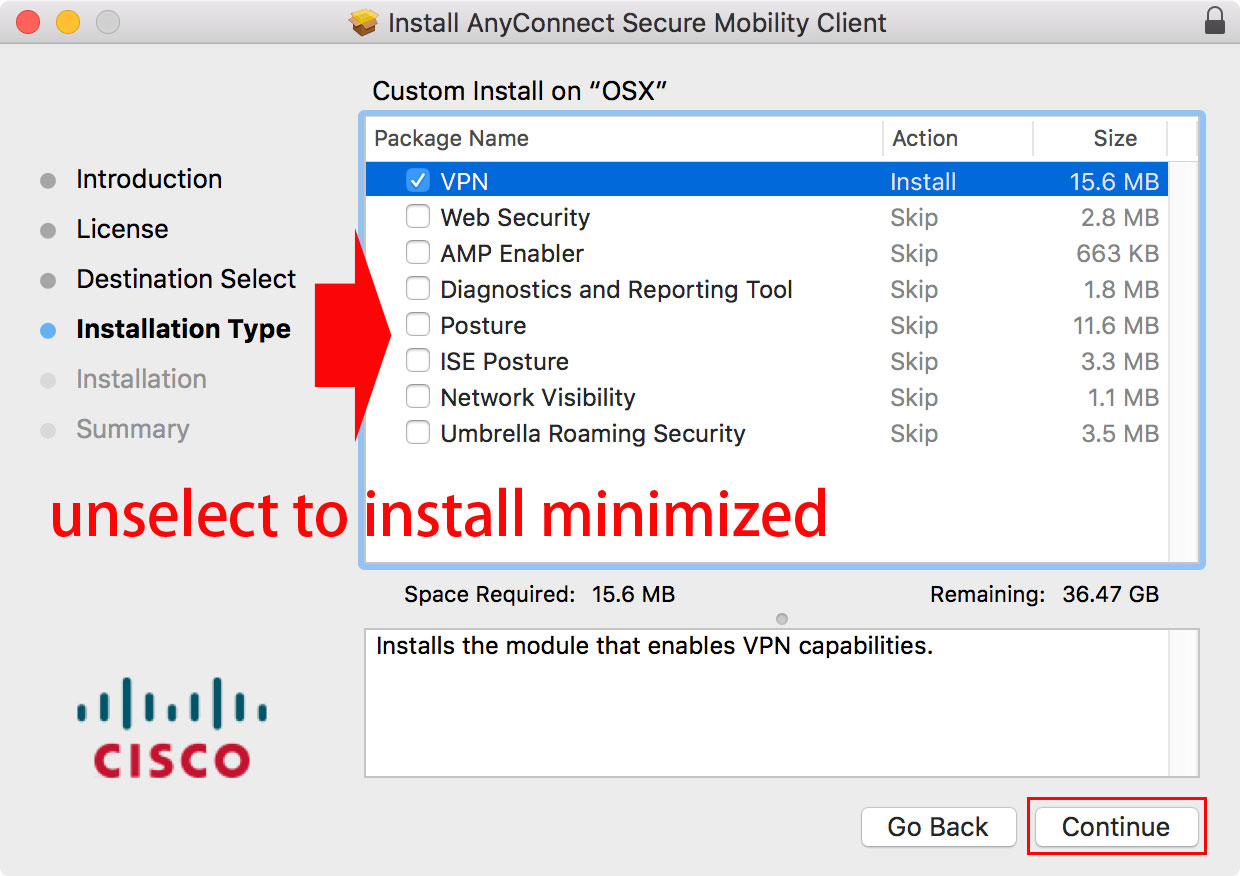1240x876 pixels.
Task: Click the installer package icon in title
Action: pyautogui.click(x=364, y=22)
